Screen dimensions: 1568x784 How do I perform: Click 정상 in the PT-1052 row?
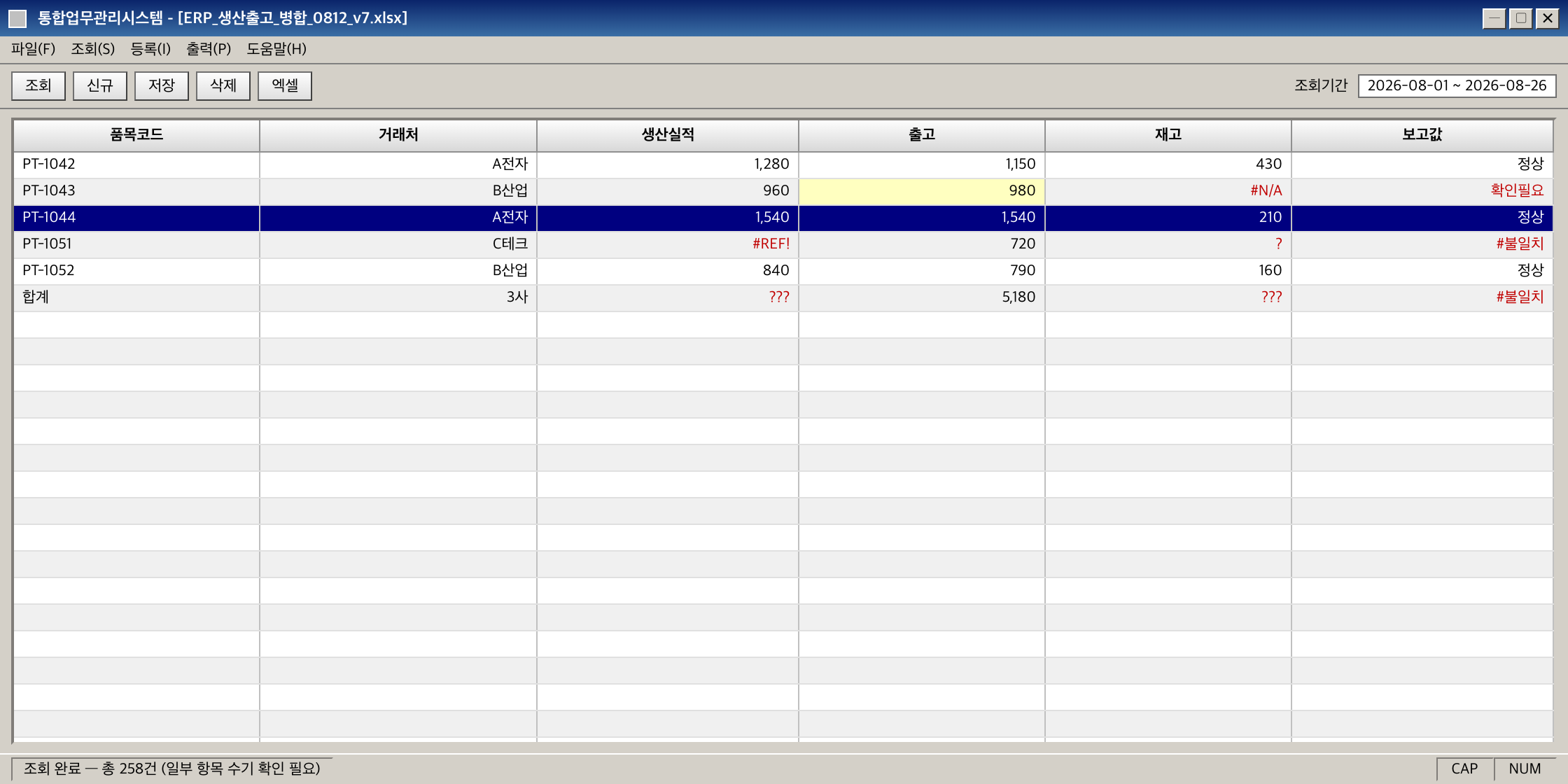click(x=1422, y=271)
